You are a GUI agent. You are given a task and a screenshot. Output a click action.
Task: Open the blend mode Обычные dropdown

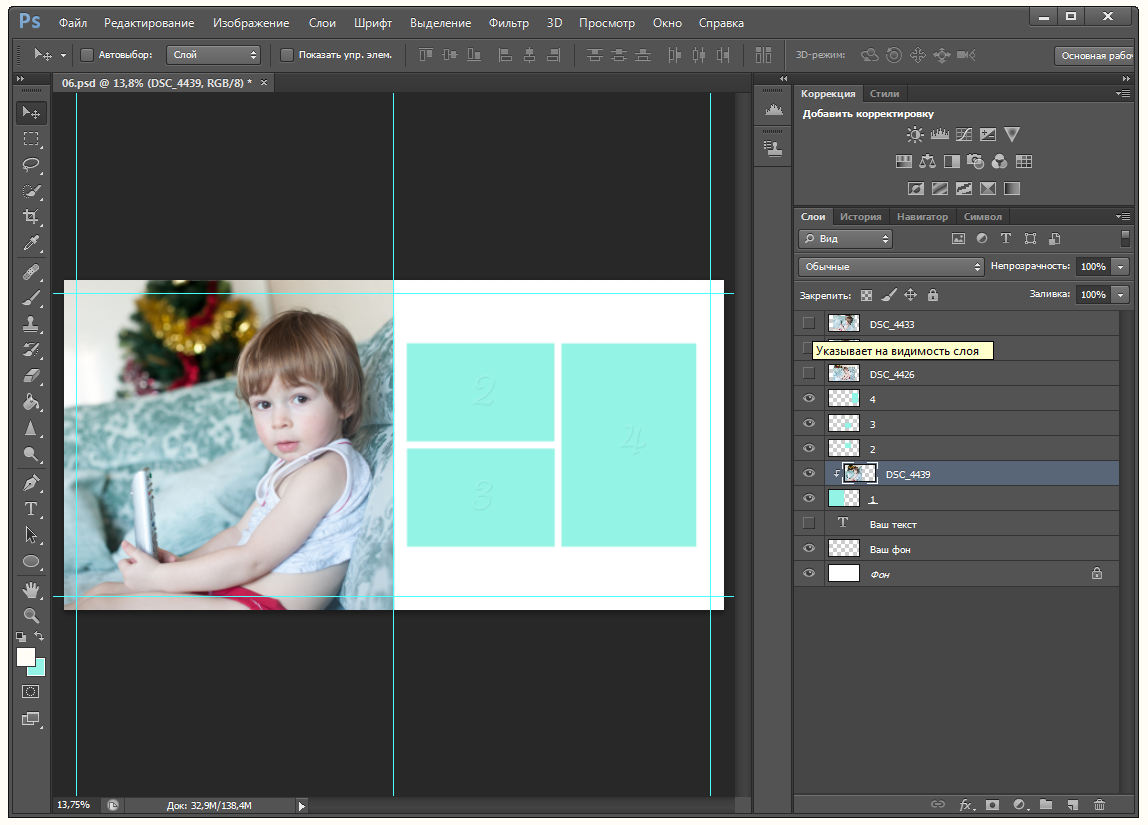coord(891,267)
